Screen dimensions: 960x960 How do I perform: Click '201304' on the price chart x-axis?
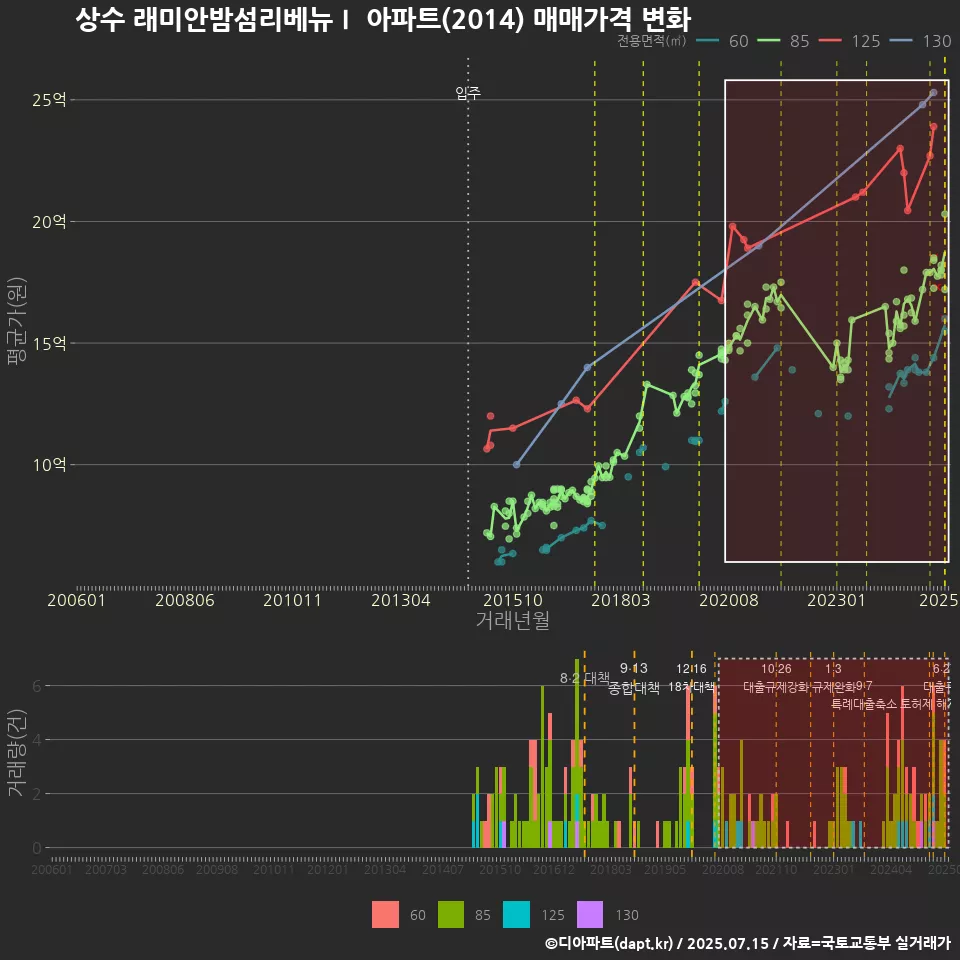[401, 600]
